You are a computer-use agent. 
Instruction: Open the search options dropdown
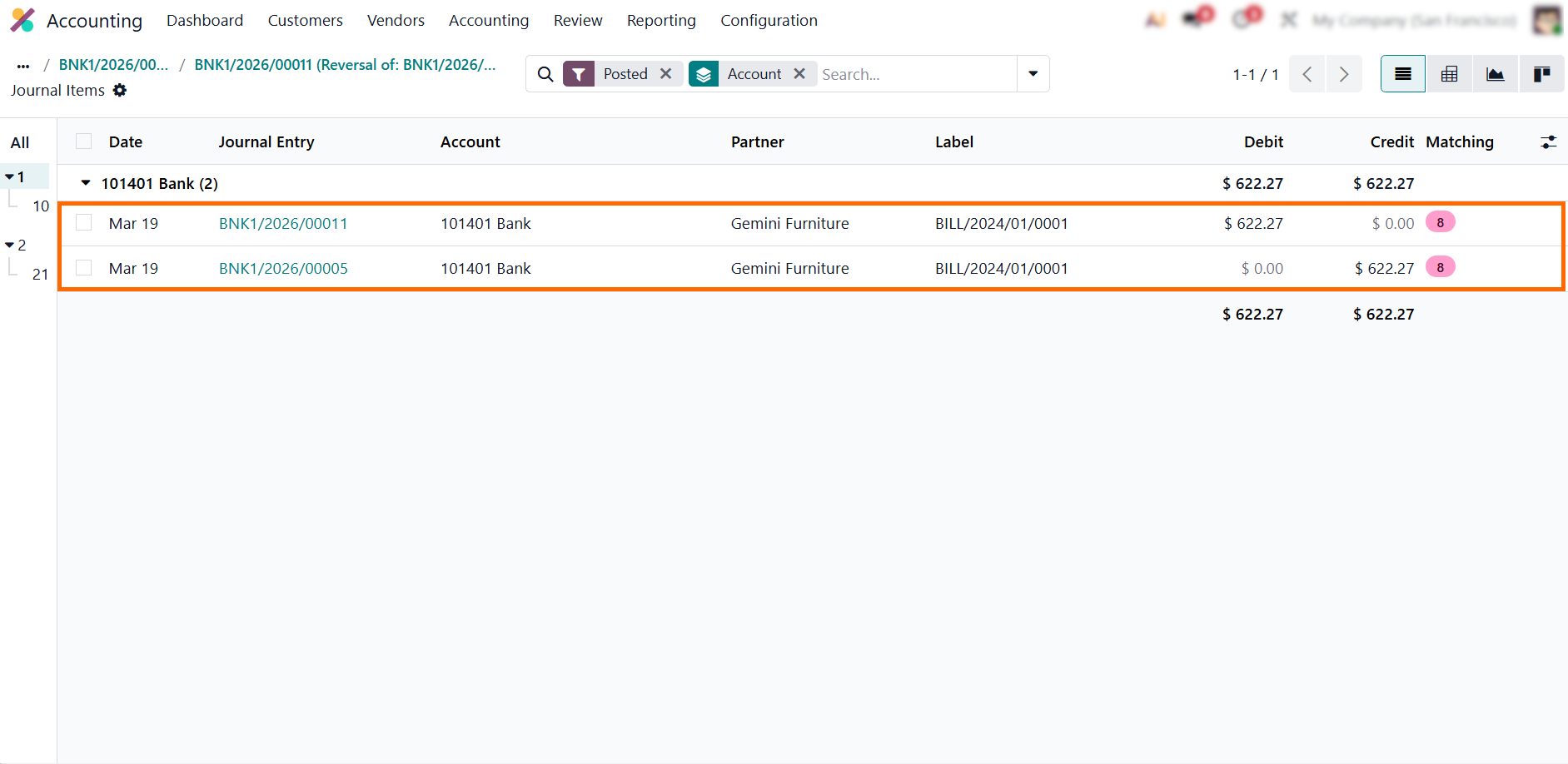[1033, 74]
